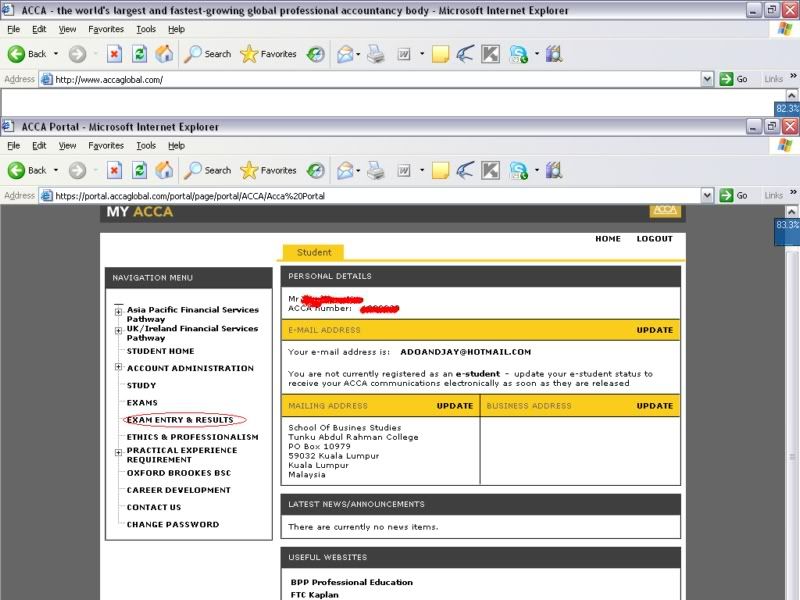Viewport: 800px width, 600px height.
Task: Open Exams in navigation menu
Action: 142,403
